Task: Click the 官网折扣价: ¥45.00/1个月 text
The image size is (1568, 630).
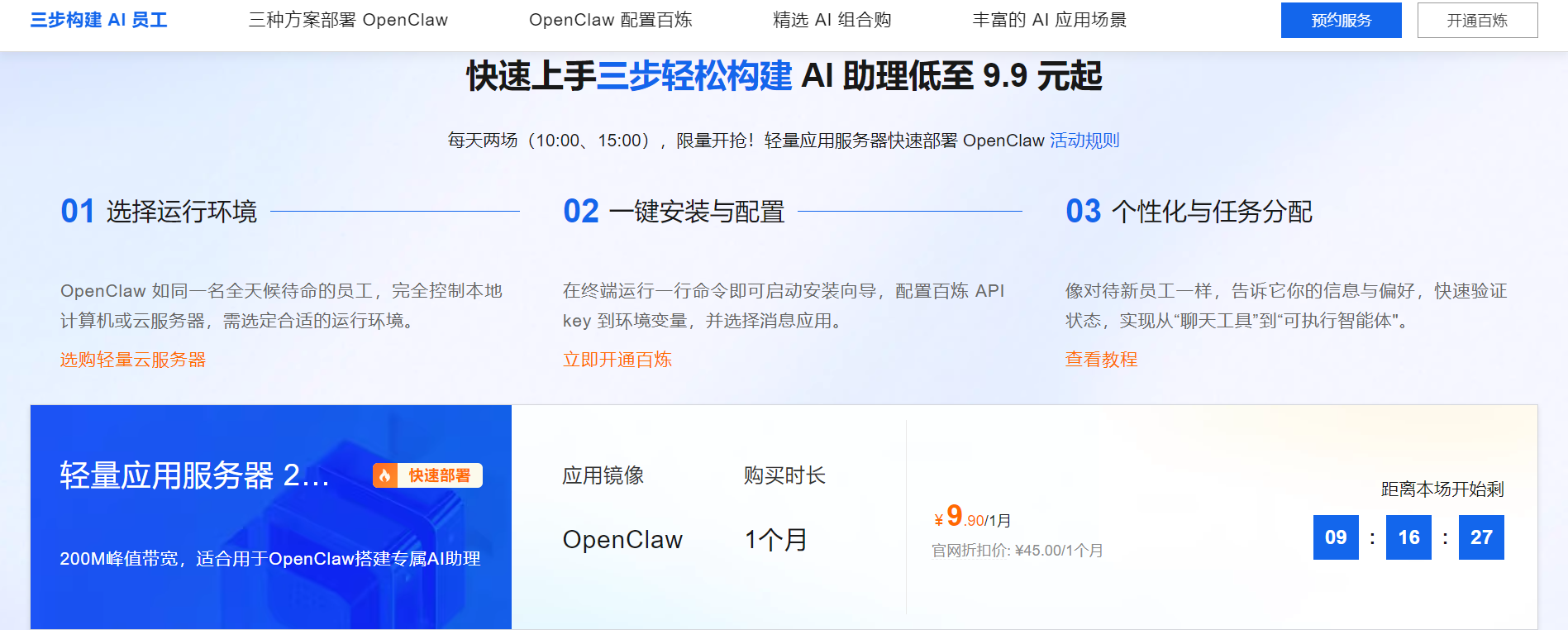Action: pyautogui.click(x=1017, y=551)
